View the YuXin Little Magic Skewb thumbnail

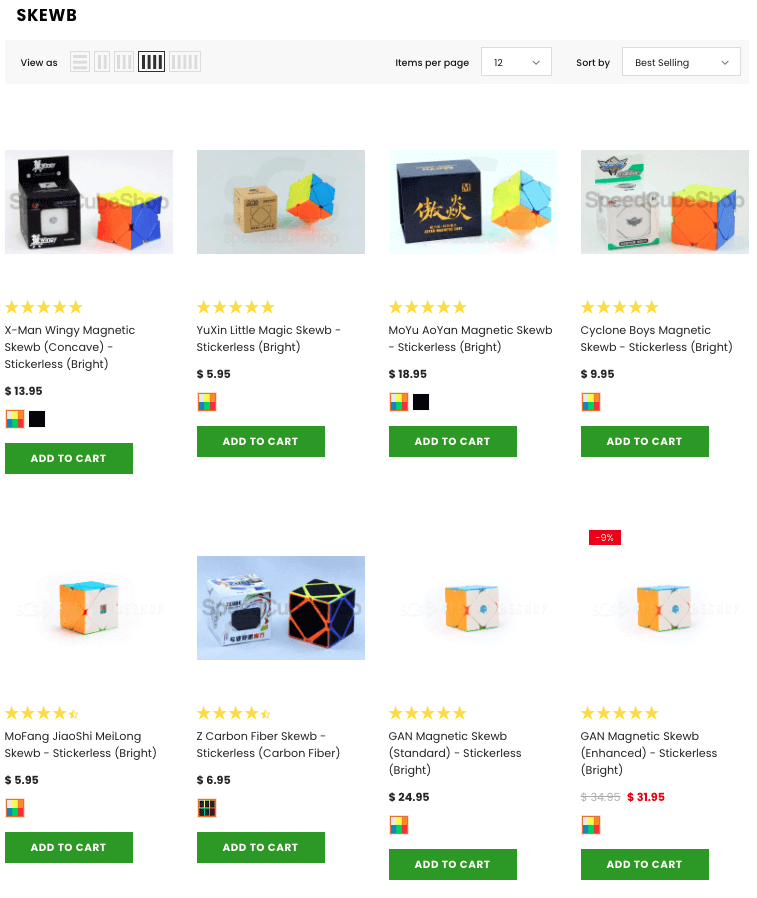coord(281,202)
